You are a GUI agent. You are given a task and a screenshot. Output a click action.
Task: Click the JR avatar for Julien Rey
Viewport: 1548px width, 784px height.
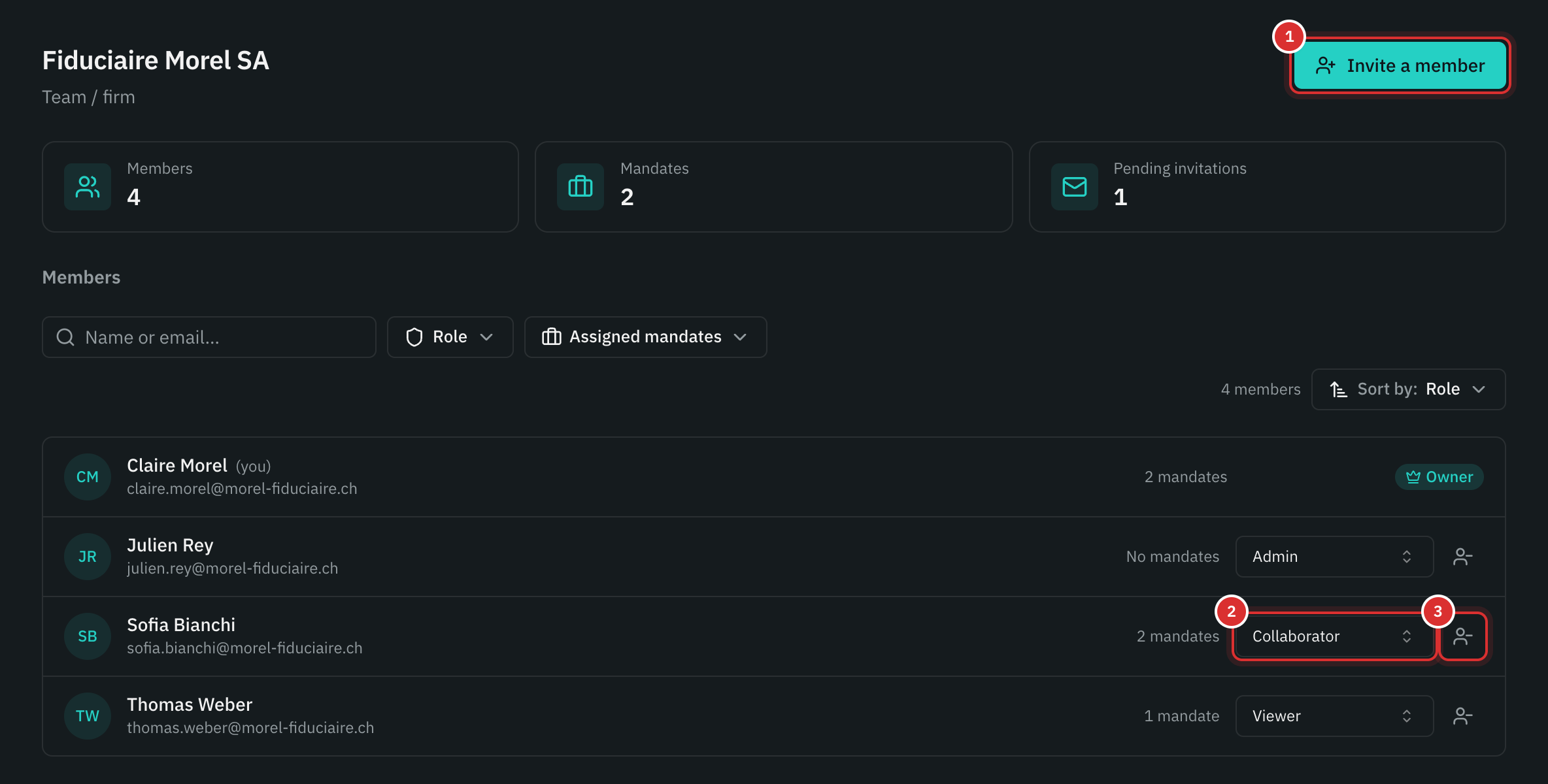88,557
